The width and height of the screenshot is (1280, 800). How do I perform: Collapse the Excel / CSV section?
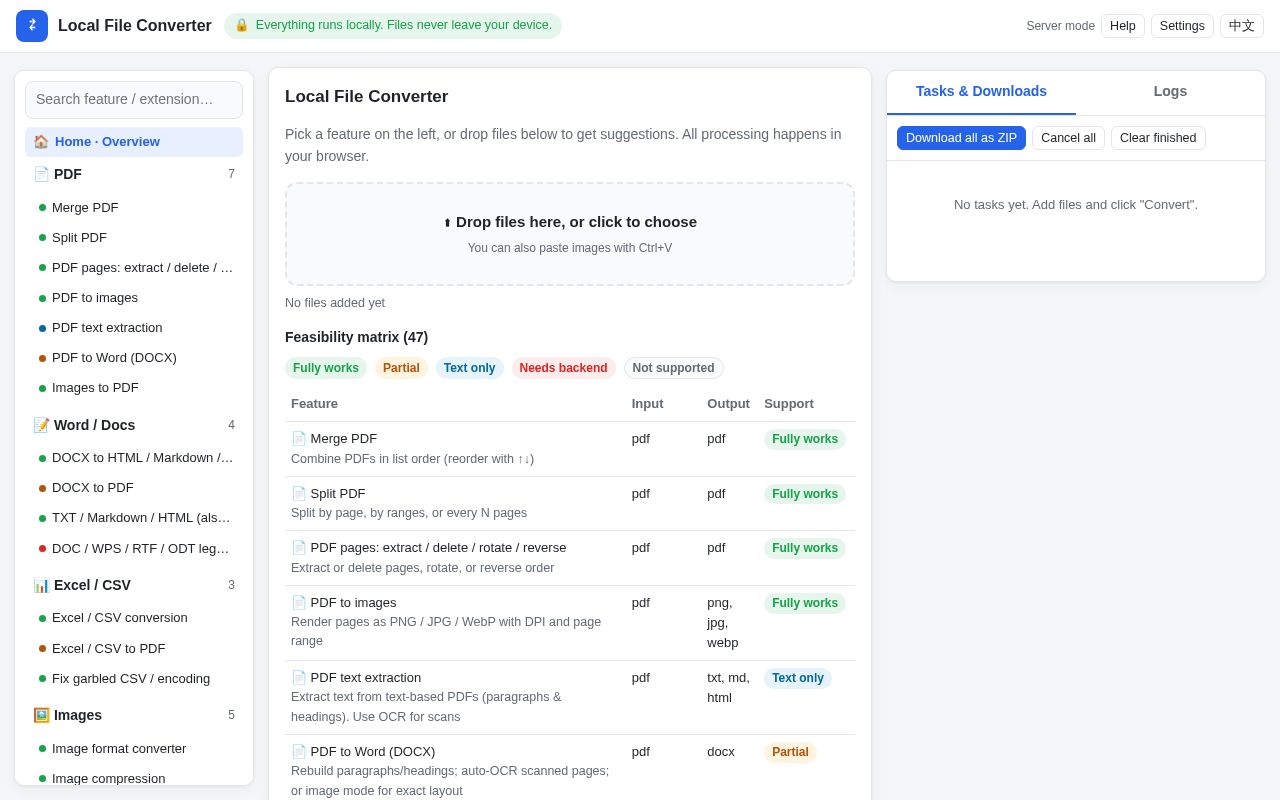point(134,585)
